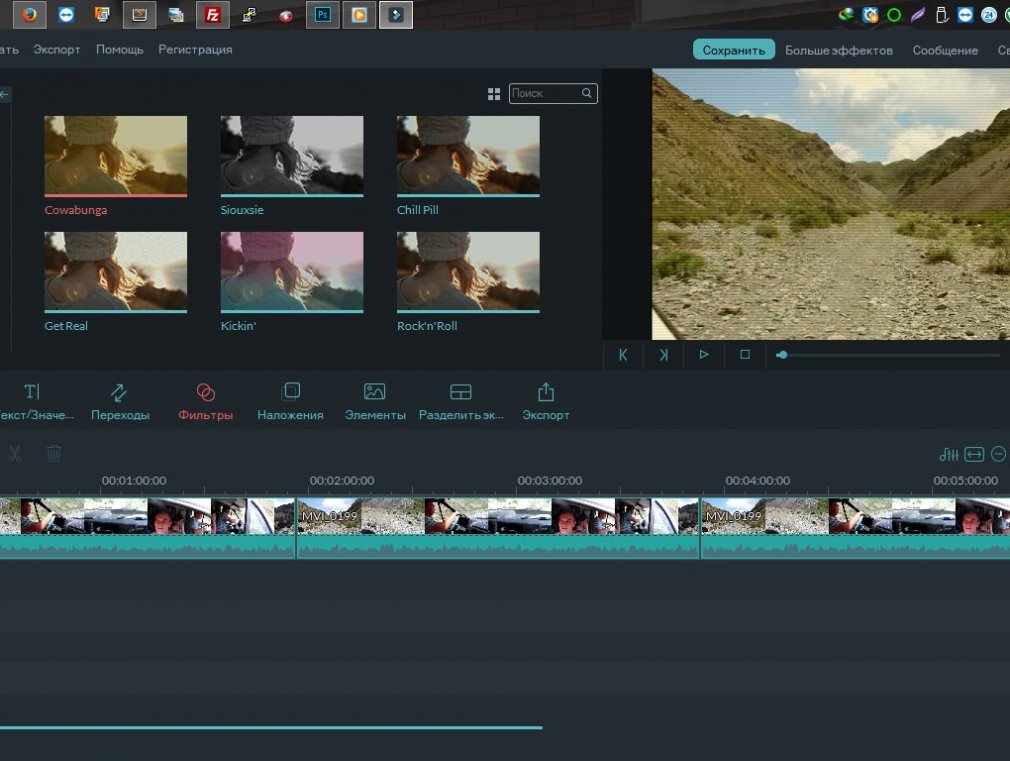1010x761 pixels.
Task: Open the Элементы elements library
Action: [375, 401]
